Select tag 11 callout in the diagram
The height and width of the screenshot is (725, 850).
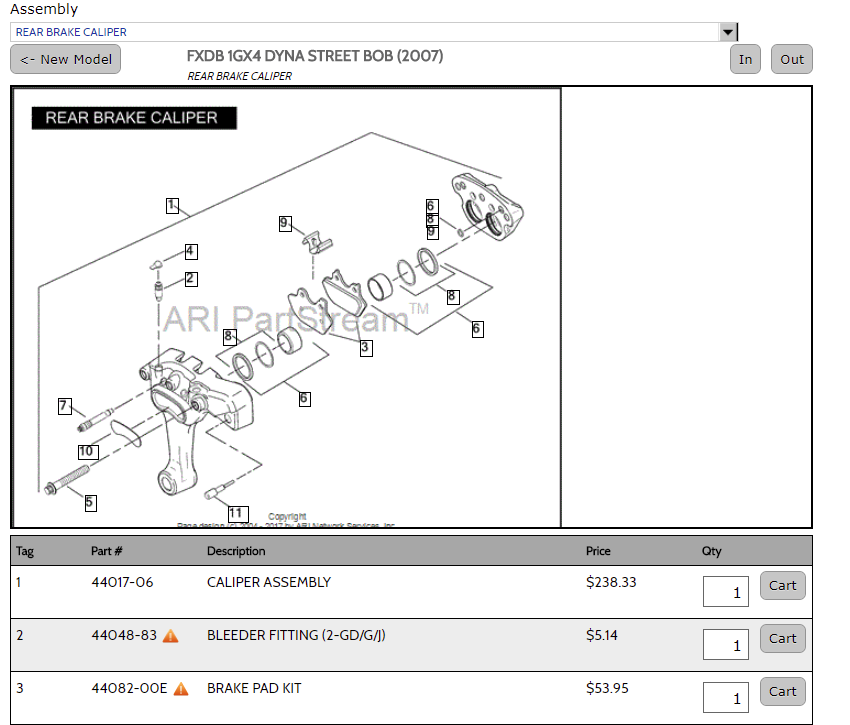(236, 513)
